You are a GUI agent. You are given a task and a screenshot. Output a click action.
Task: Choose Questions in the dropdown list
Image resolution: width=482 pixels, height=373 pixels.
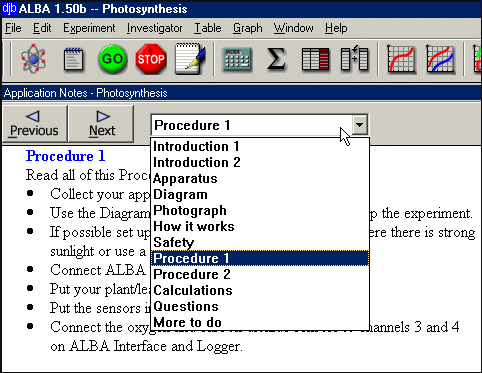260,306
